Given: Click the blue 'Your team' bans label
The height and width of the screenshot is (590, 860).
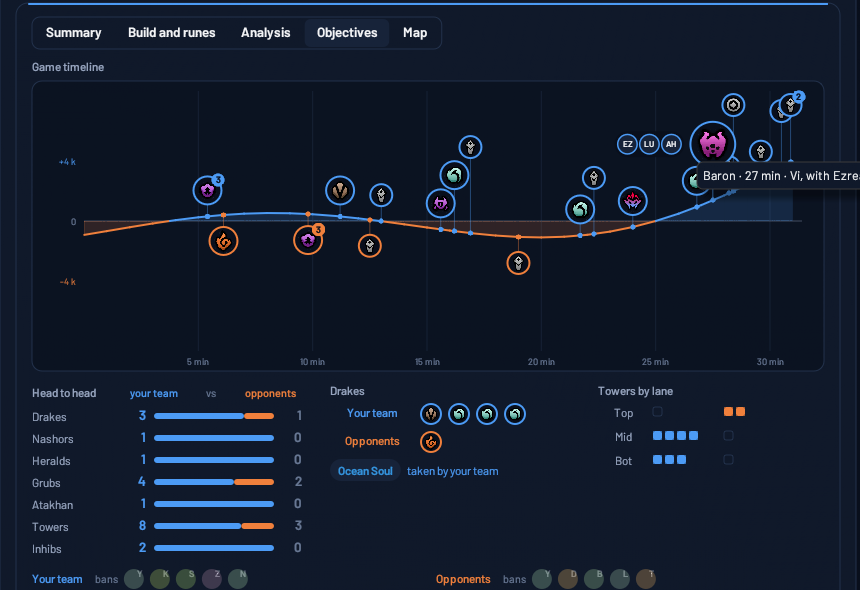Looking at the screenshot, I should [57, 579].
